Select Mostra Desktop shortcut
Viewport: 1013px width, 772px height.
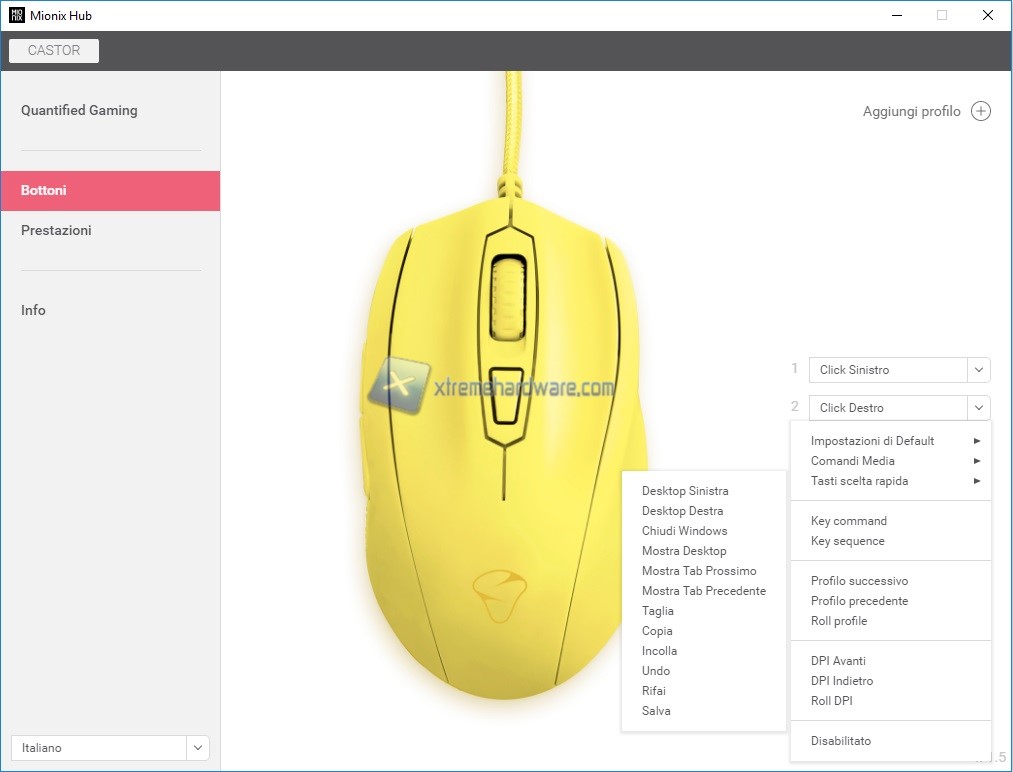684,551
